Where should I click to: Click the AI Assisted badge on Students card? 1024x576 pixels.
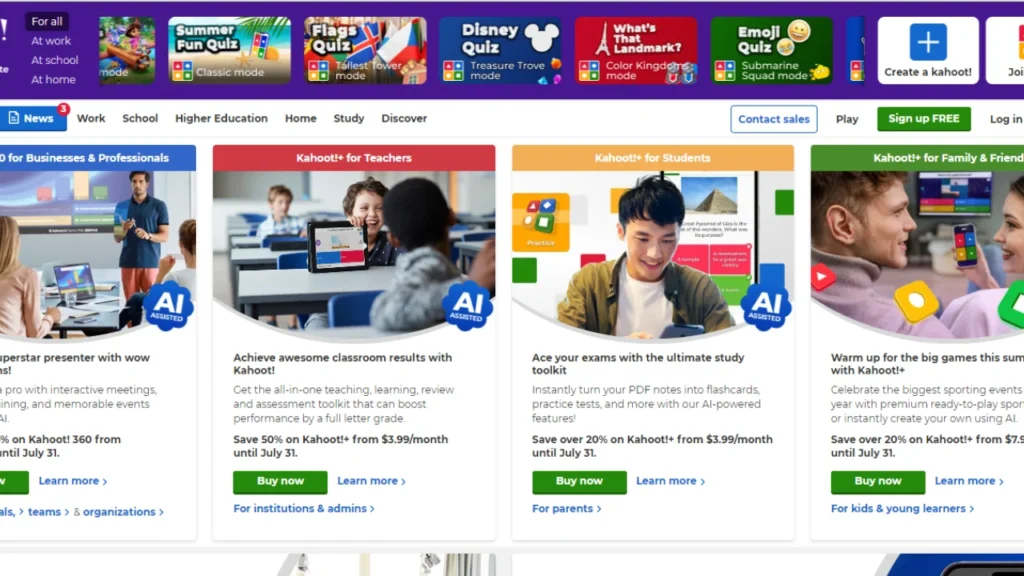765,306
